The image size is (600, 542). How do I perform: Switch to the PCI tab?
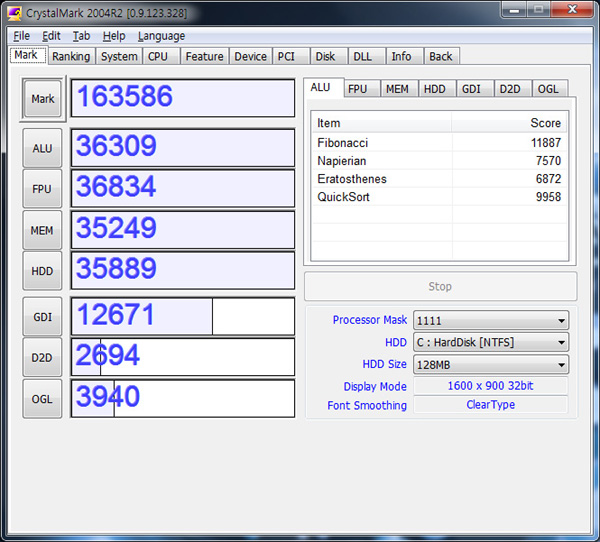291,56
